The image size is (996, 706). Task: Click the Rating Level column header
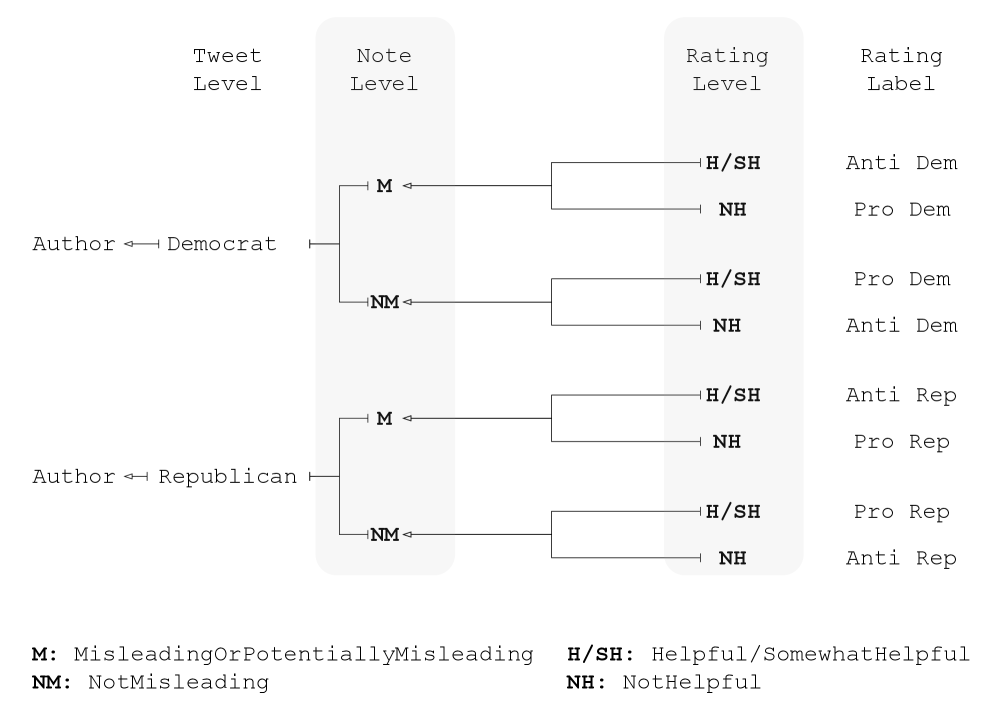pos(733,70)
